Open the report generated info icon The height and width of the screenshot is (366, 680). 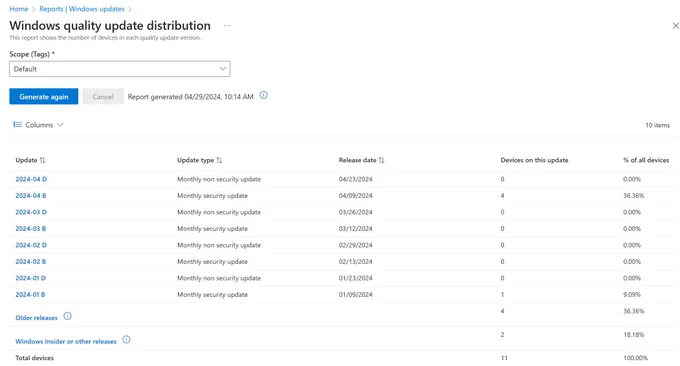(263, 95)
